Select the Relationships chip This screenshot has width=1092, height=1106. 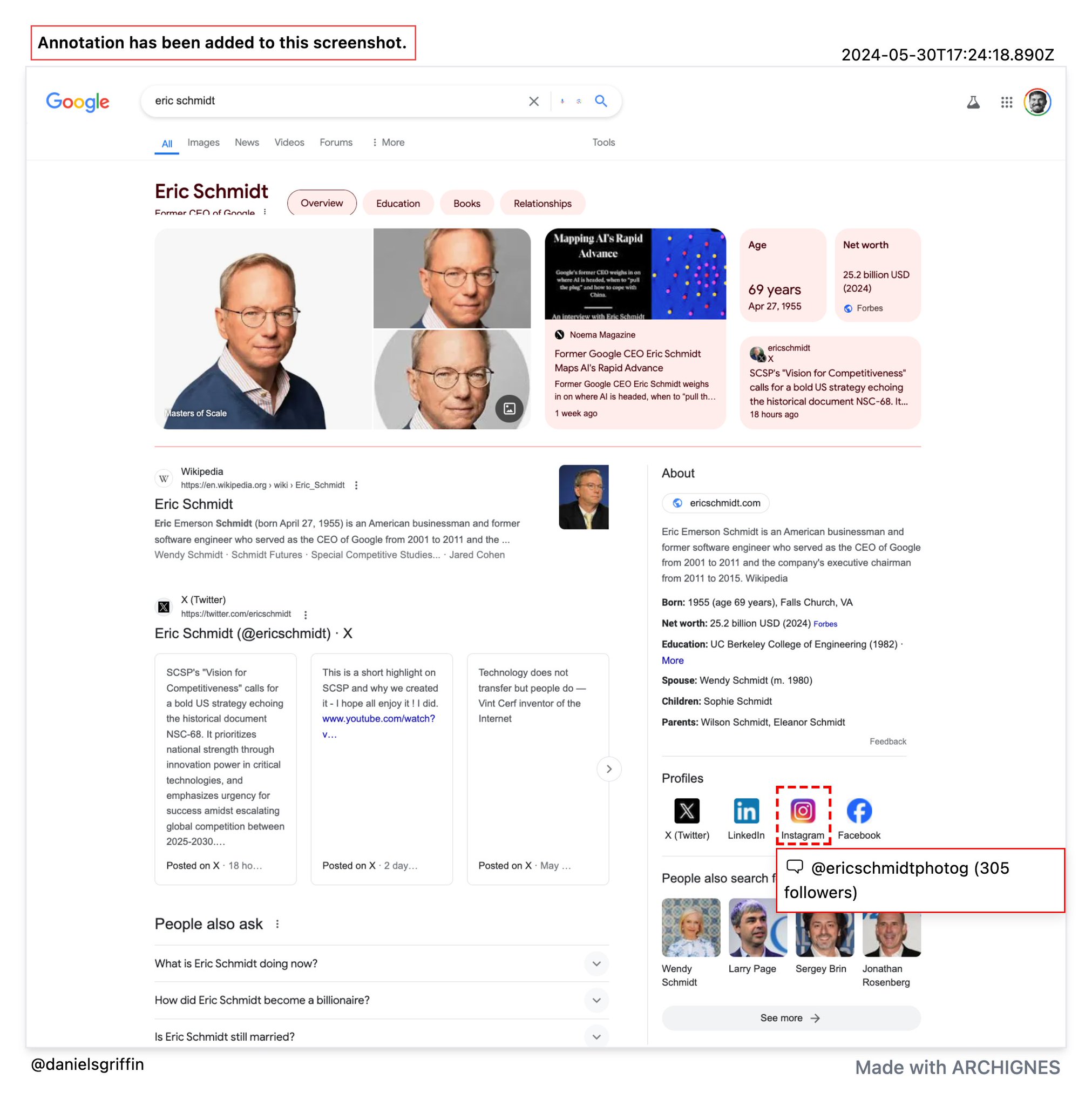coord(542,203)
